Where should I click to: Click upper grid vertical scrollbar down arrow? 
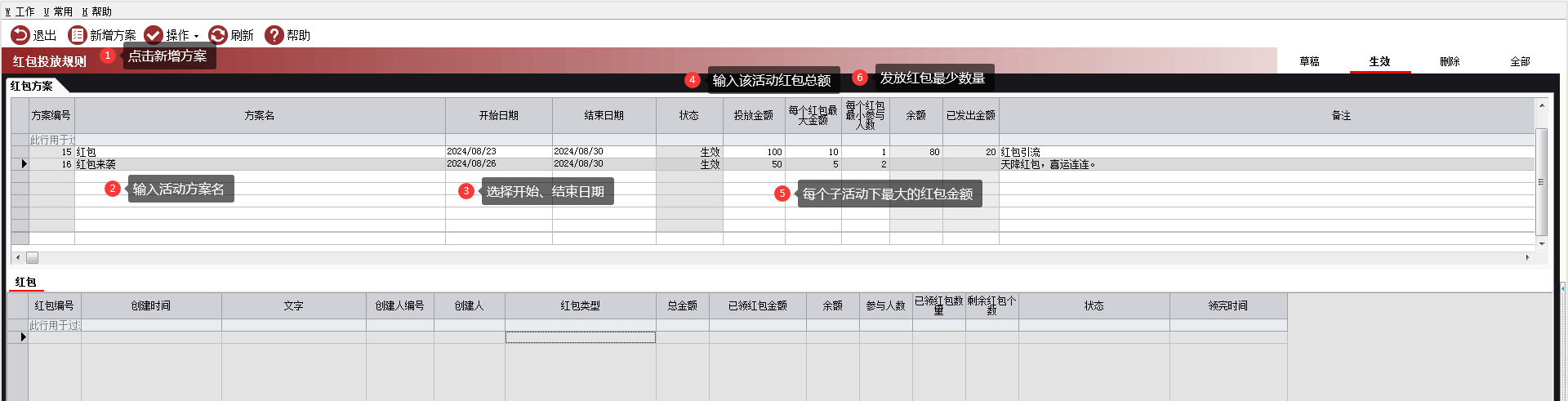click(1542, 243)
